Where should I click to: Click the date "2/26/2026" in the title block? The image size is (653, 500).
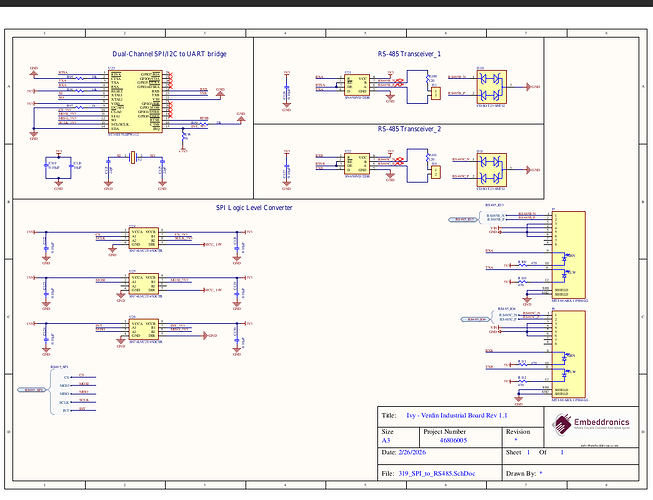point(412,452)
